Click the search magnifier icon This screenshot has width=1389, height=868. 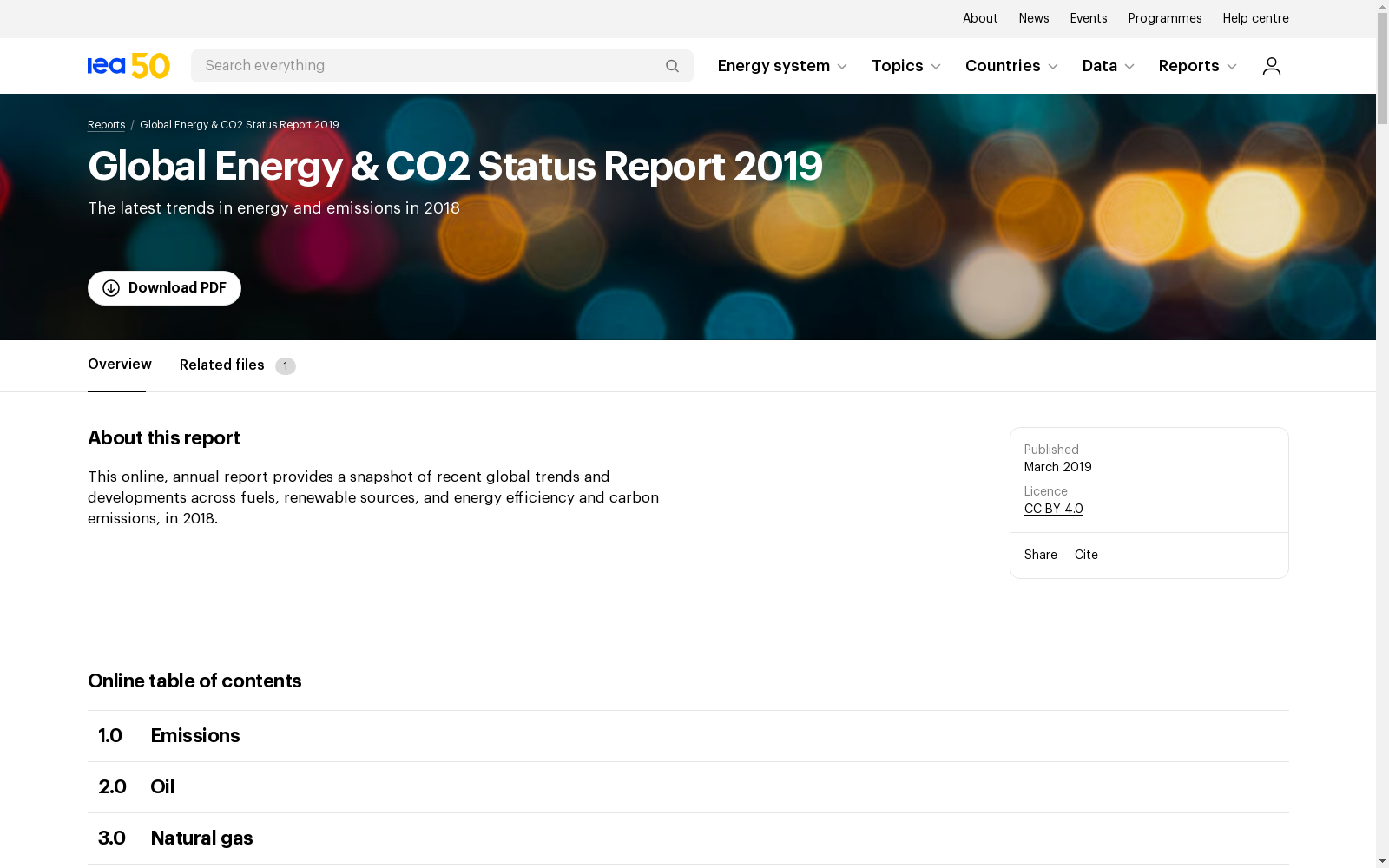[672, 66]
